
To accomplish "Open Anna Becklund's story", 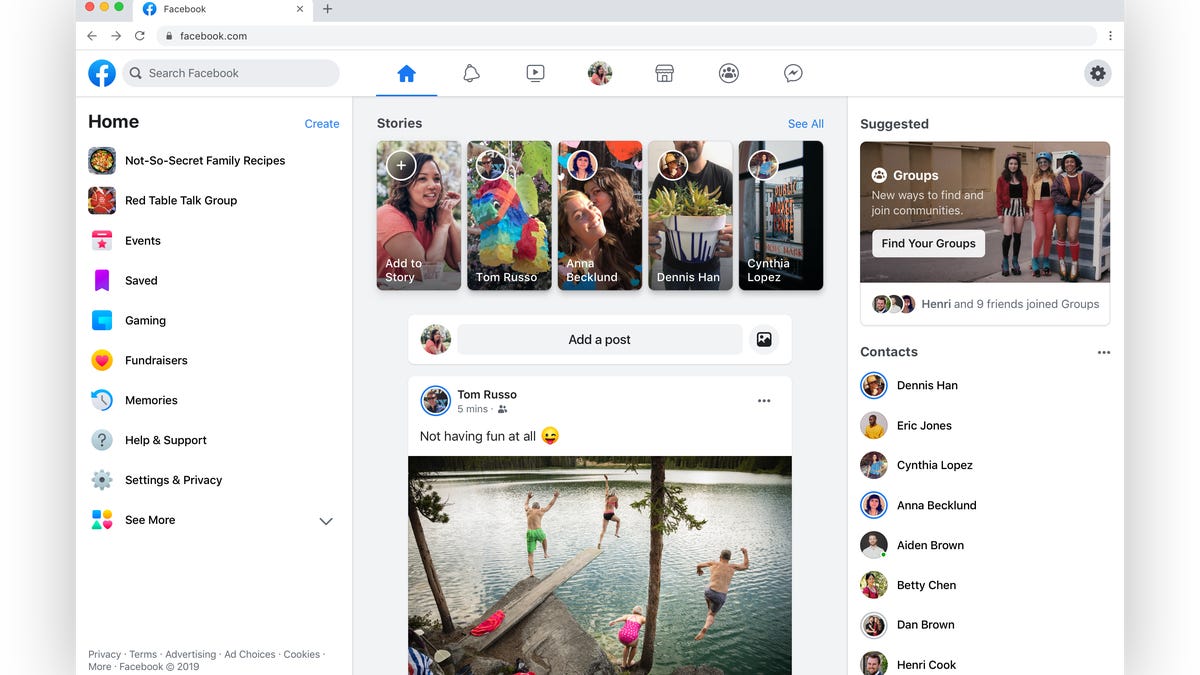I will [x=599, y=215].
